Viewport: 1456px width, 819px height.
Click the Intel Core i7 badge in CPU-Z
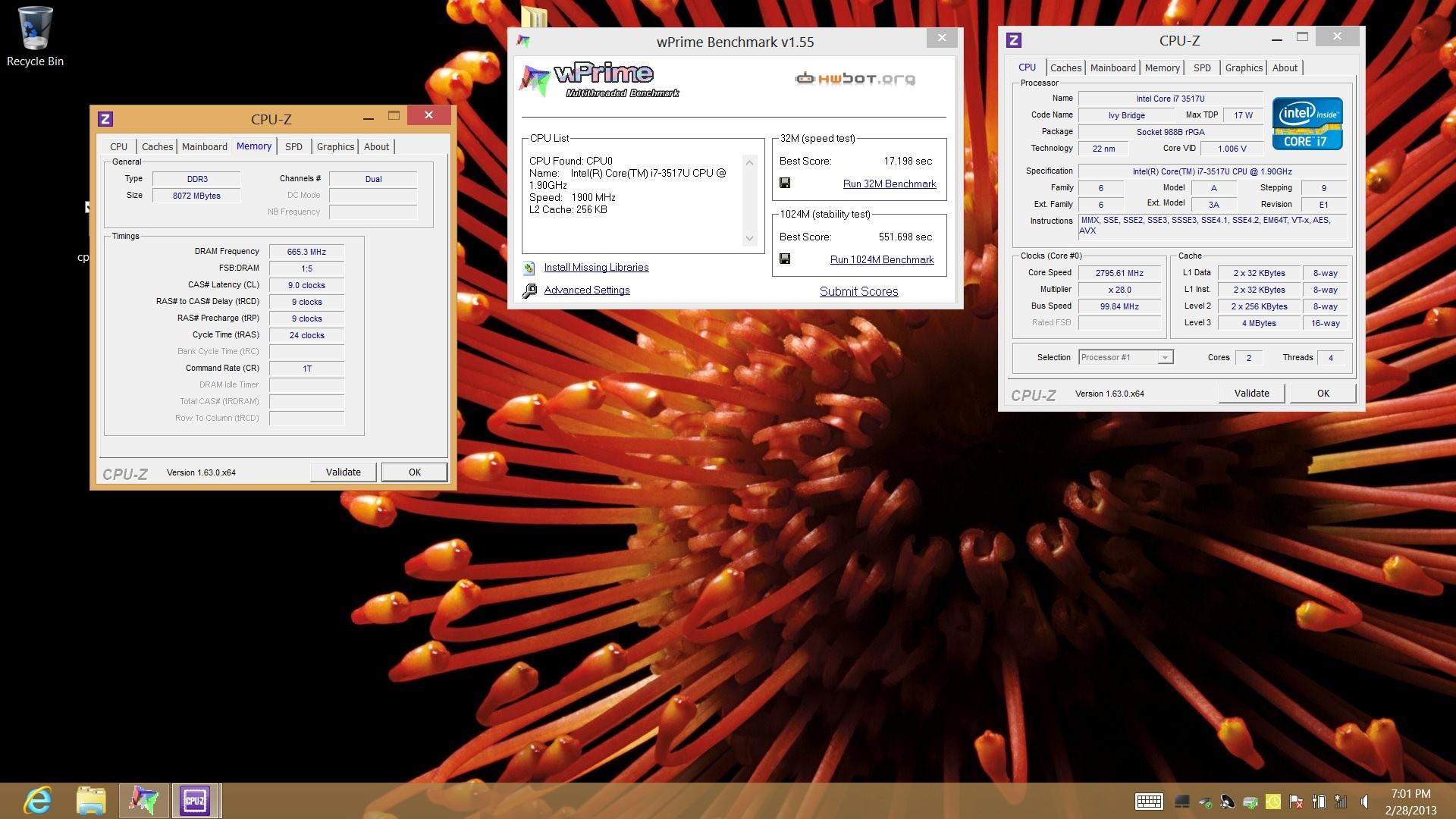coord(1307,124)
